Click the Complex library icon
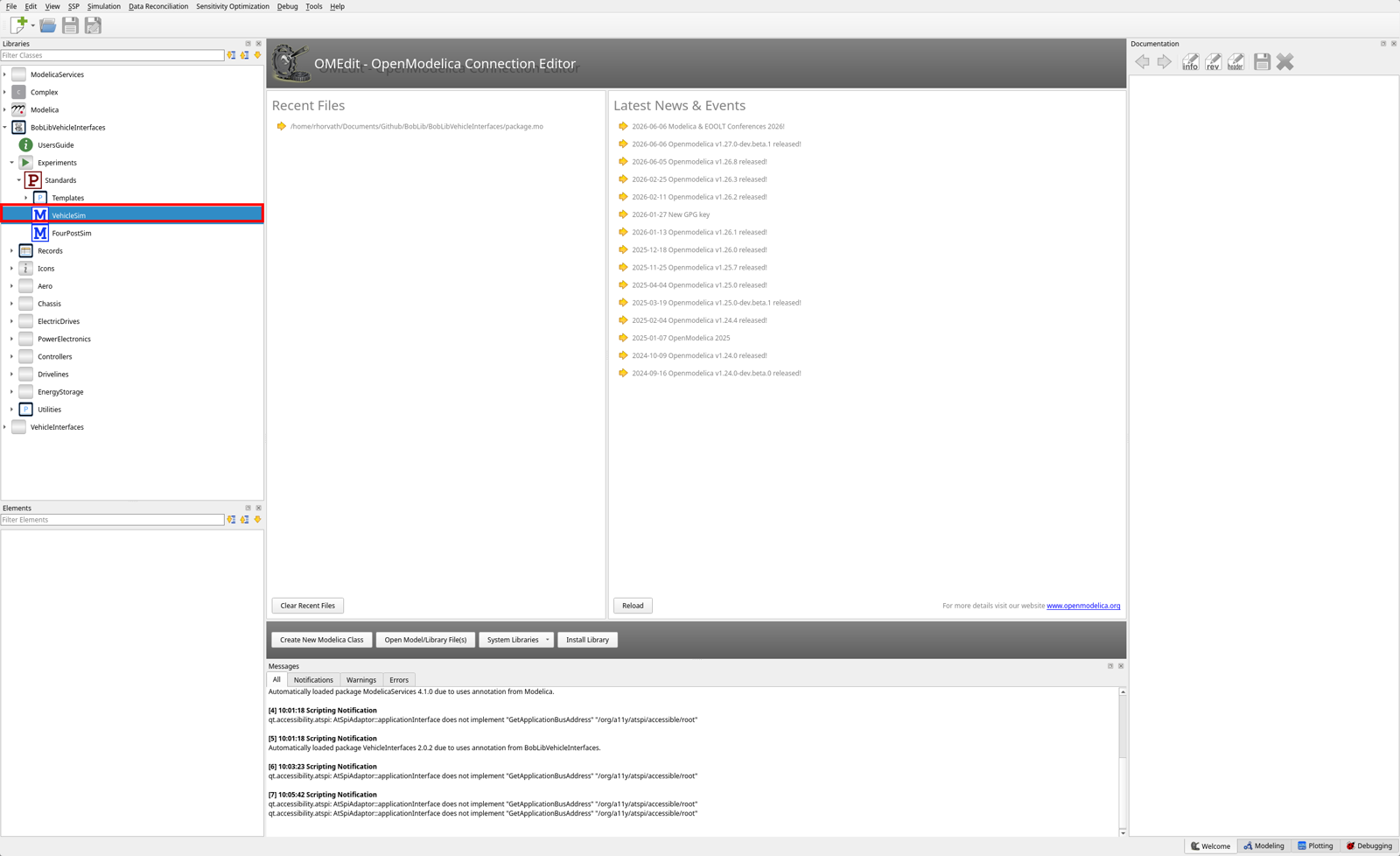This screenshot has height=856, width=1400. pyautogui.click(x=18, y=92)
